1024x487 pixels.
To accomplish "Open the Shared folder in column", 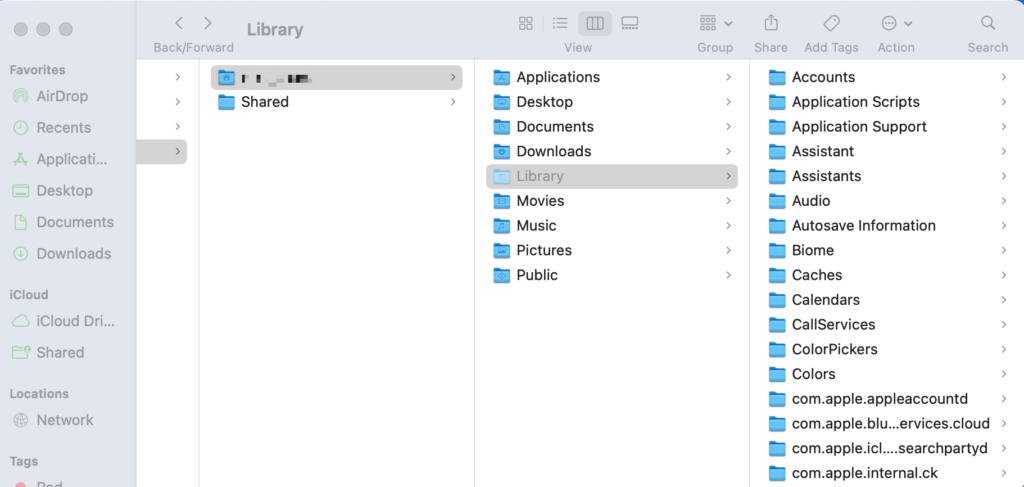I will tap(264, 102).
